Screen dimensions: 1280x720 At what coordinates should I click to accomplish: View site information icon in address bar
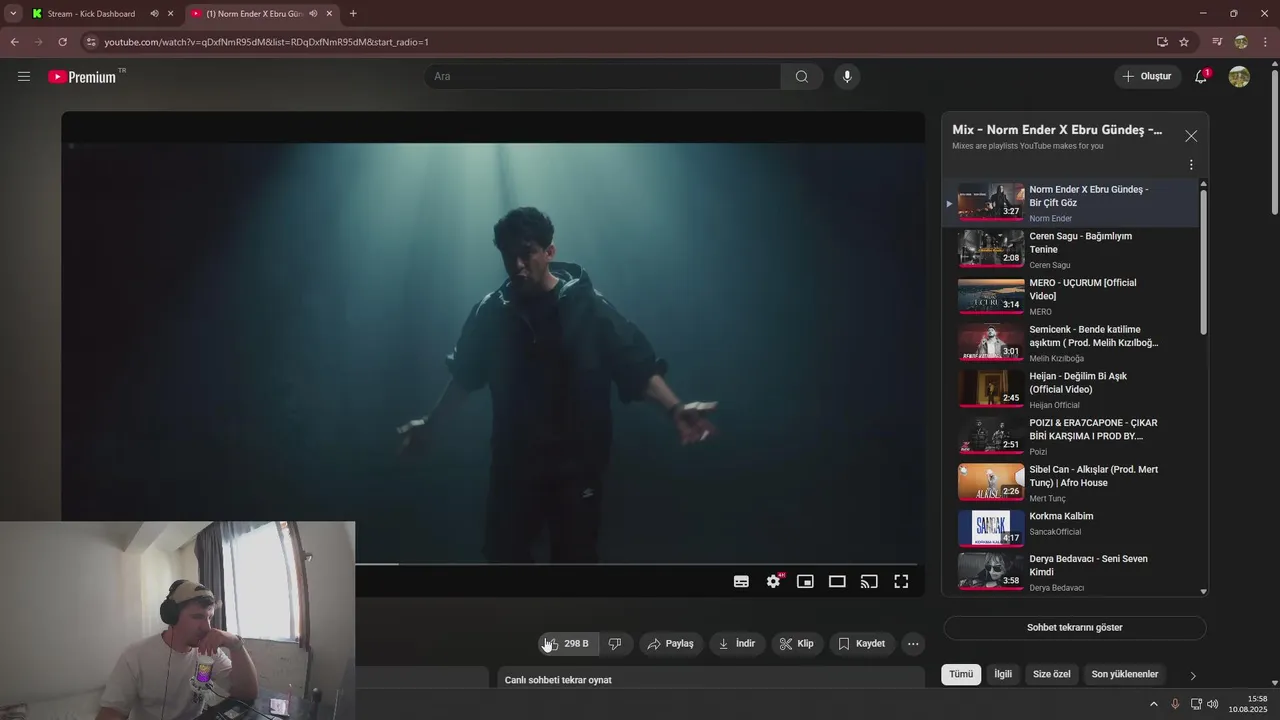point(91,42)
